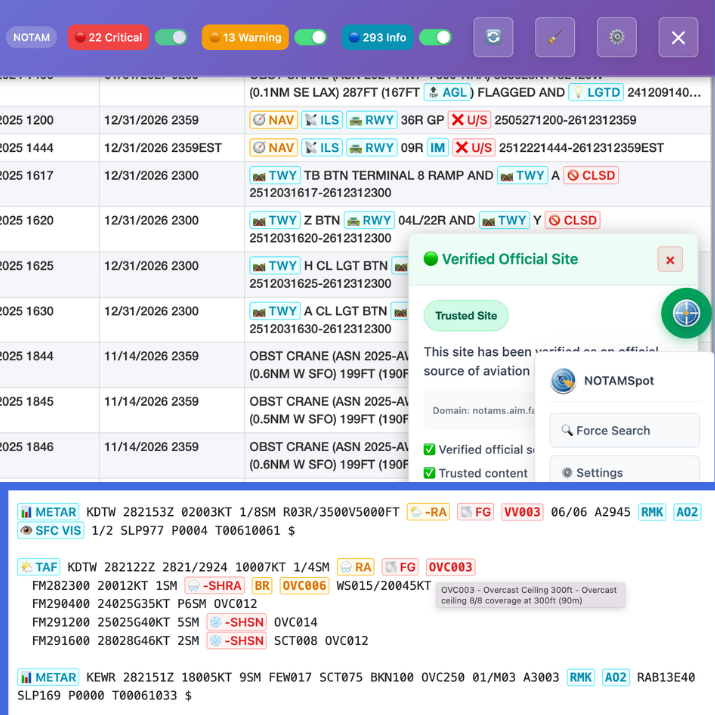
Task: Click the AO2 tag in KDTW METAR
Action: (x=687, y=512)
